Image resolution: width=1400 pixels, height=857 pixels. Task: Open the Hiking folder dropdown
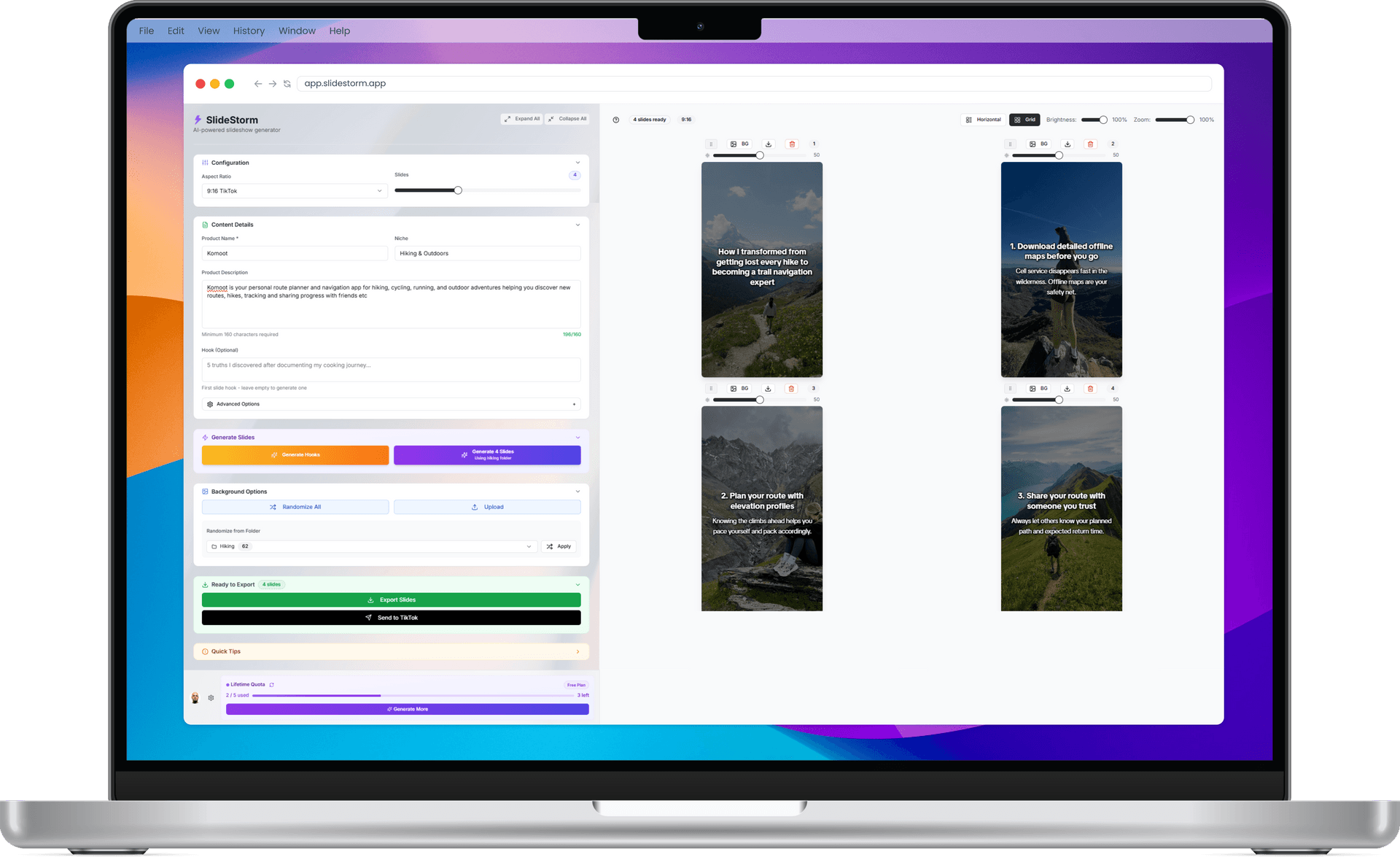pos(371,546)
